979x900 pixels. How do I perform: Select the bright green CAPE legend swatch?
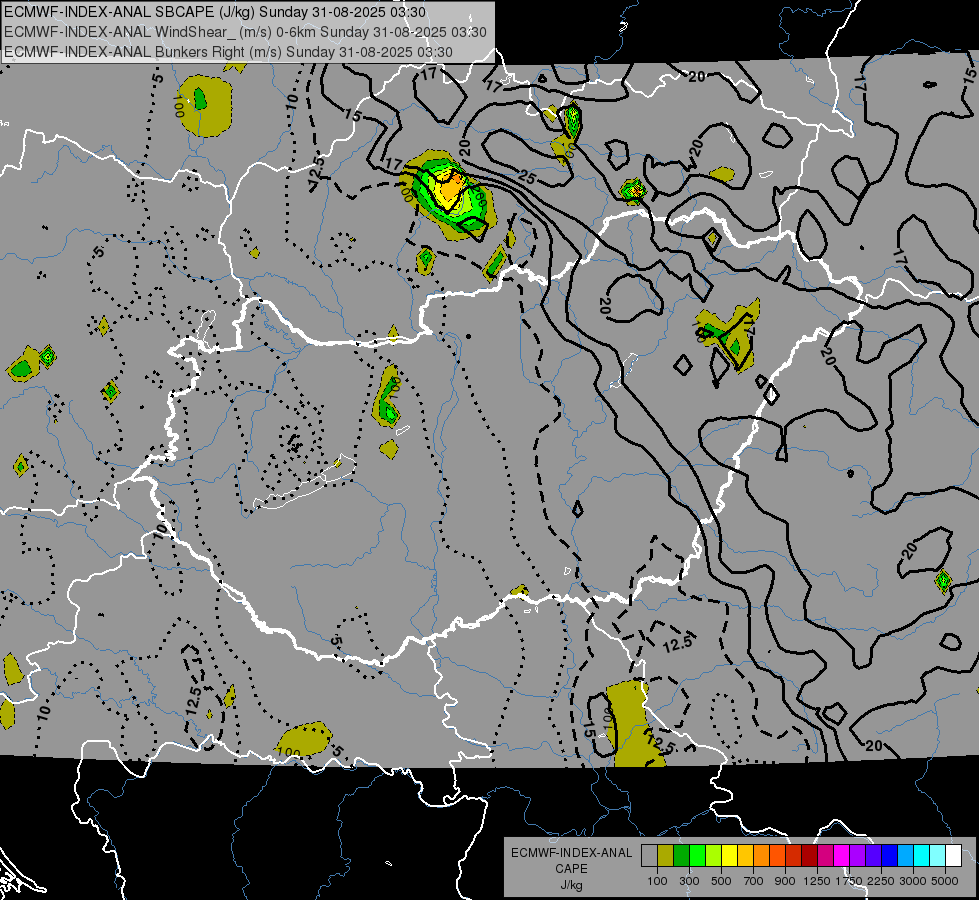pyautogui.click(x=697, y=855)
